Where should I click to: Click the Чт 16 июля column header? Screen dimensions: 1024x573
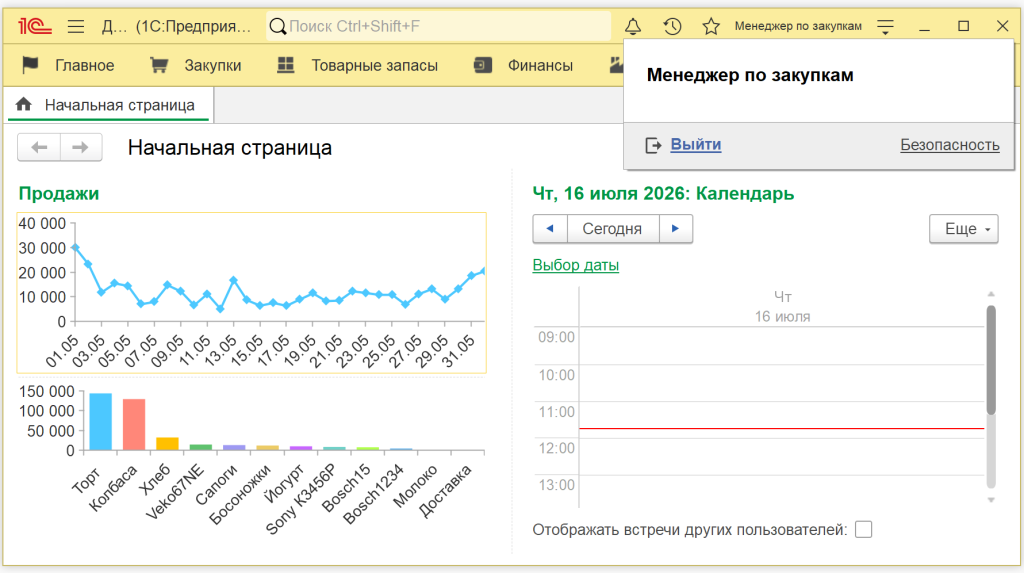(x=782, y=306)
